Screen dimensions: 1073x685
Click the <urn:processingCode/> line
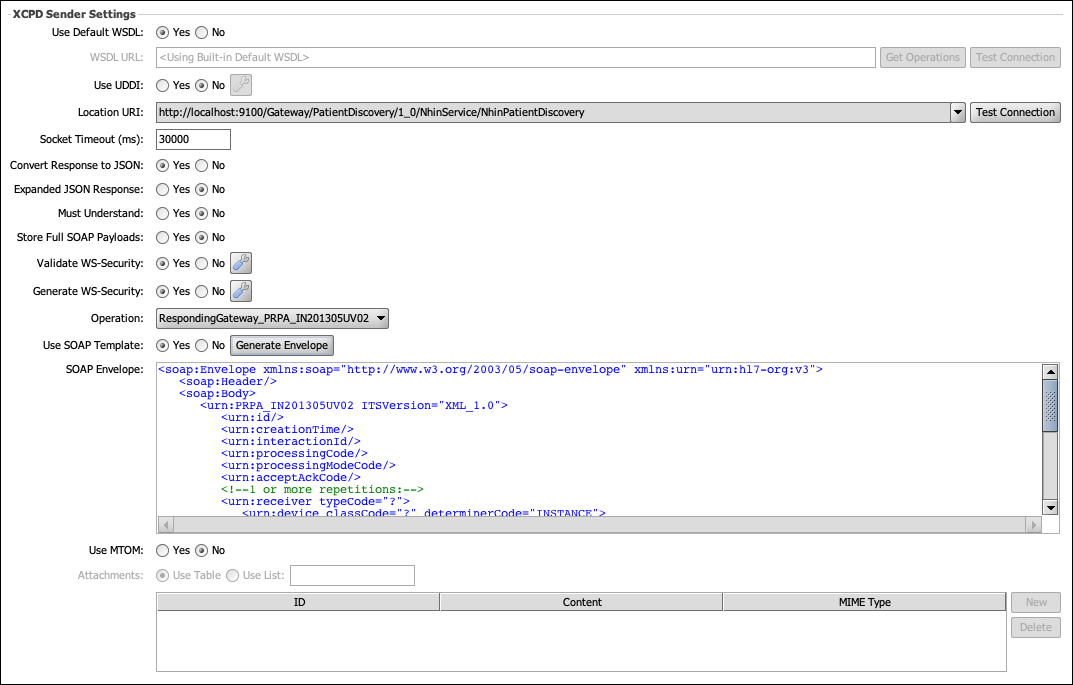[x=294, y=454]
